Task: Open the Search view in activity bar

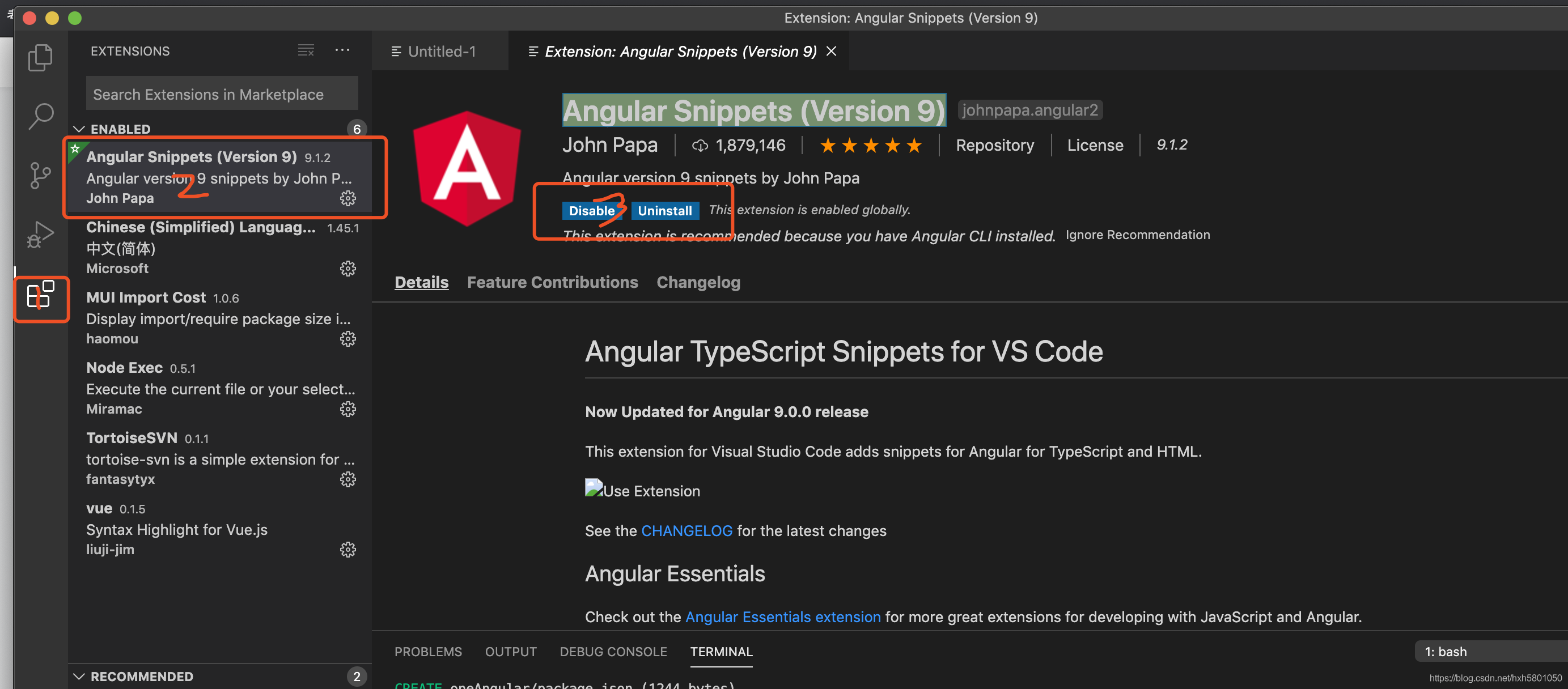Action: coord(40,116)
